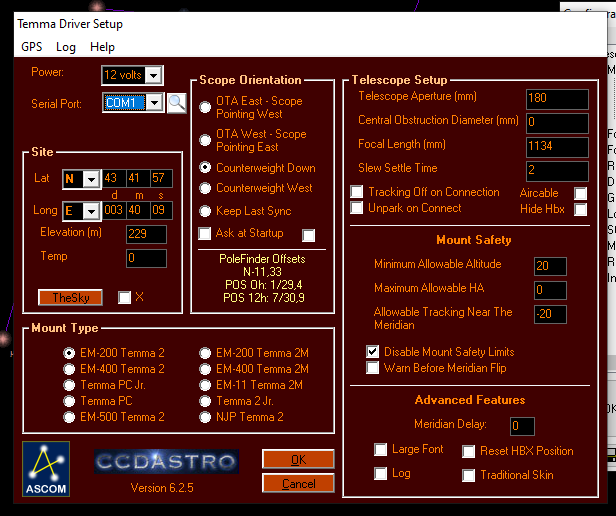Click the Minimum Allowable Altitude field
The width and height of the screenshot is (616, 516).
(550, 266)
